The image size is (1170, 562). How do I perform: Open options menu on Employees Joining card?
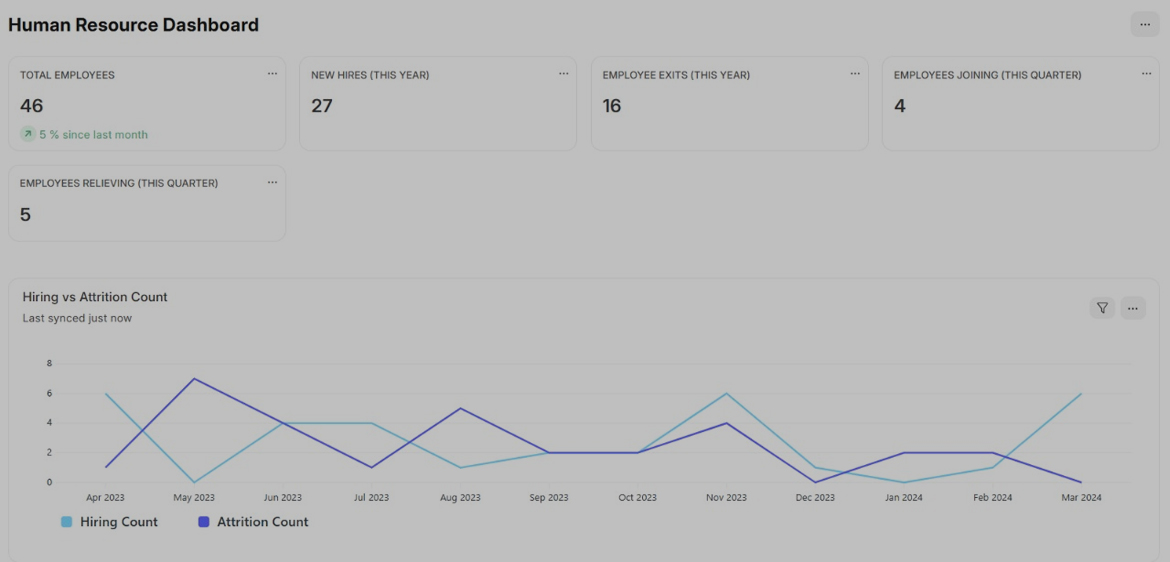pos(1146,74)
